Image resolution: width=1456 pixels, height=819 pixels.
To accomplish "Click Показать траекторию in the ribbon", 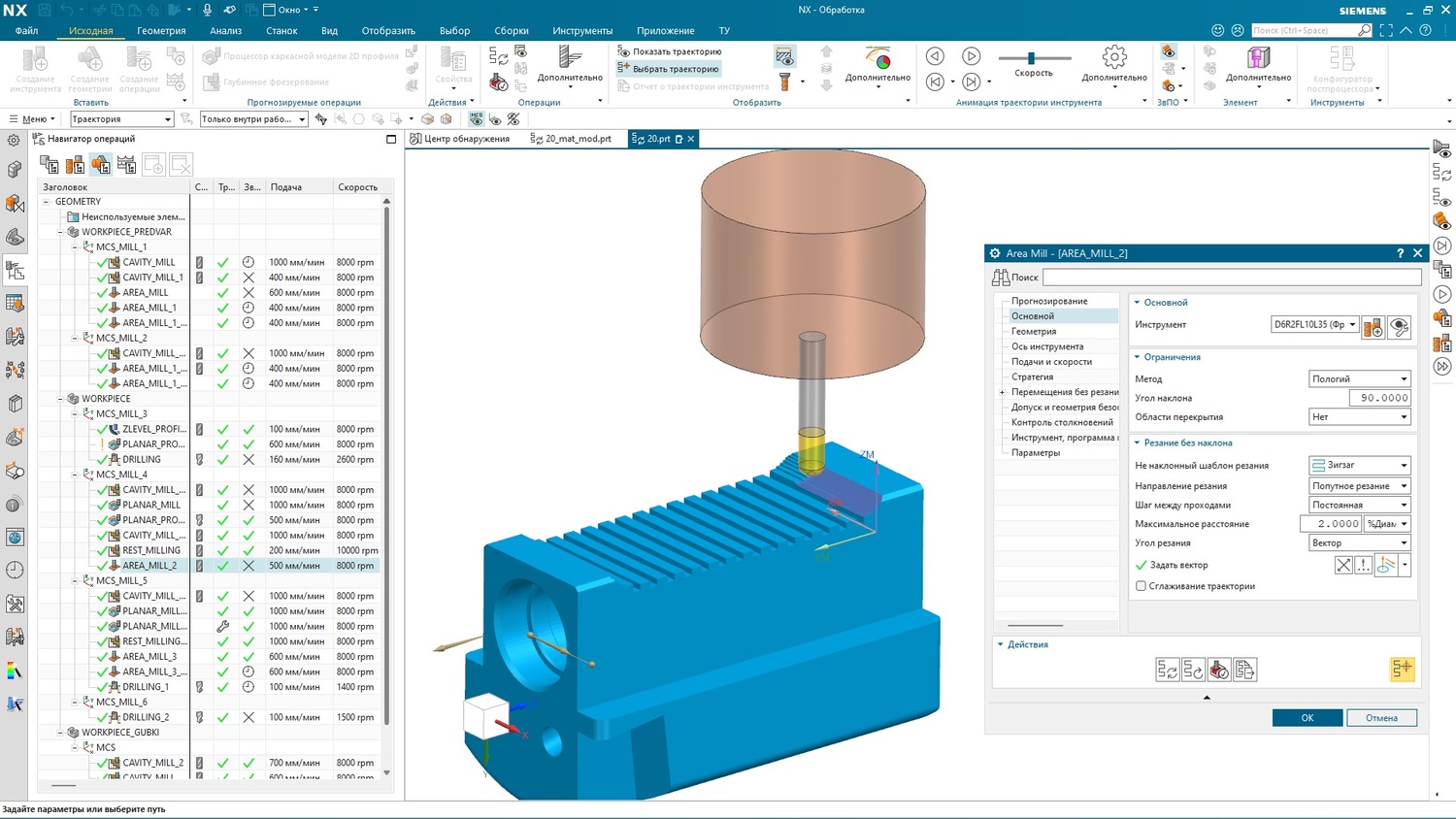I will click(670, 51).
